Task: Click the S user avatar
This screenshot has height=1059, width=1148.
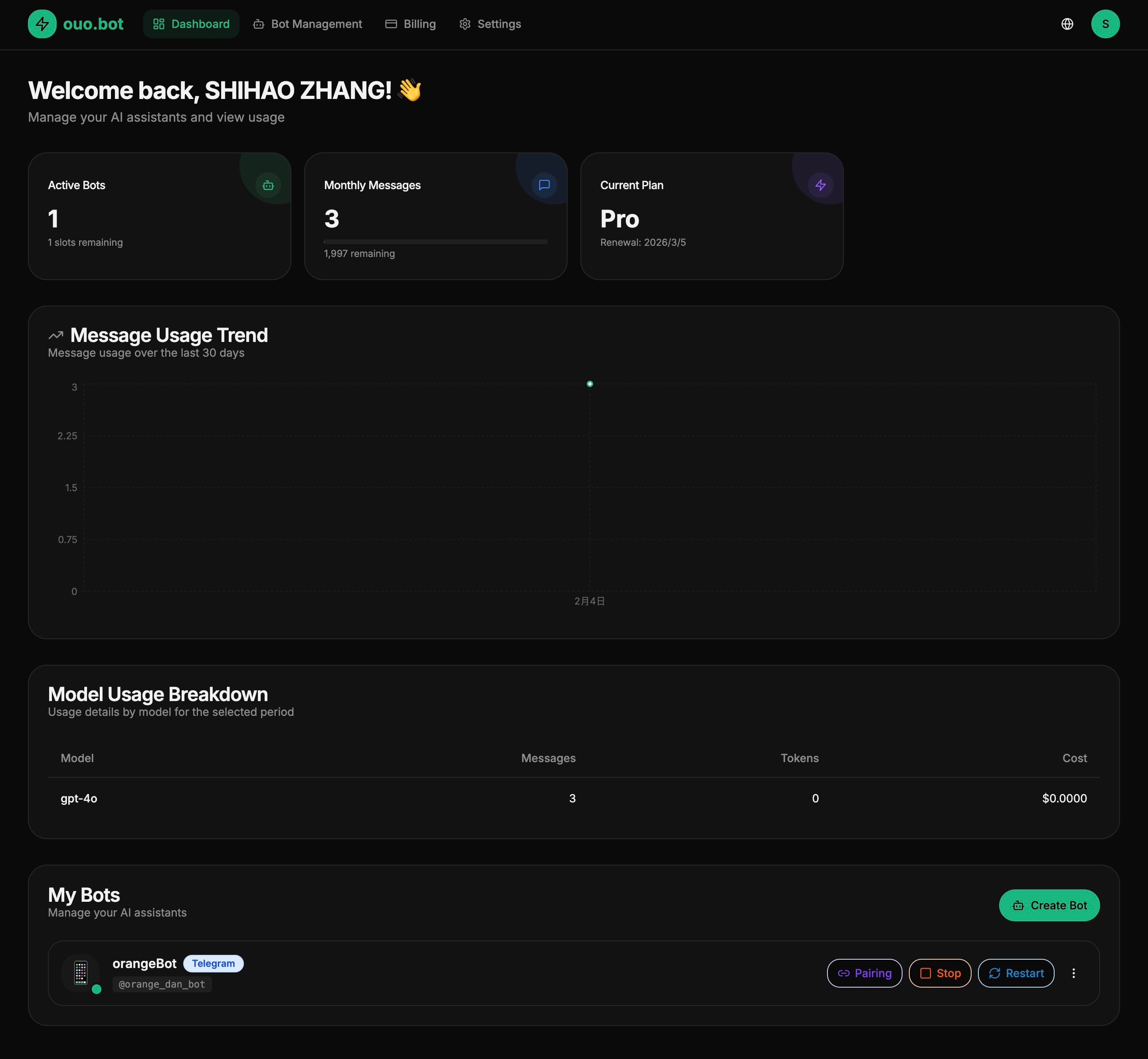Action: click(1106, 24)
